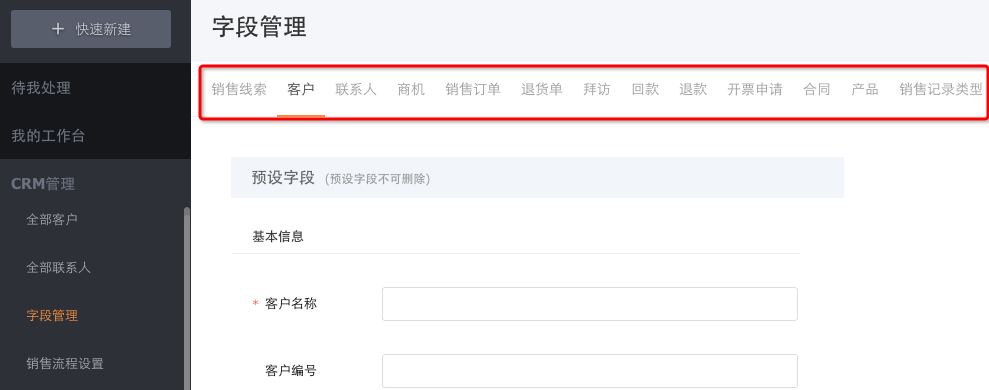Select the 合同 tab
The height and width of the screenshot is (390, 989).
pyautogui.click(x=817, y=90)
